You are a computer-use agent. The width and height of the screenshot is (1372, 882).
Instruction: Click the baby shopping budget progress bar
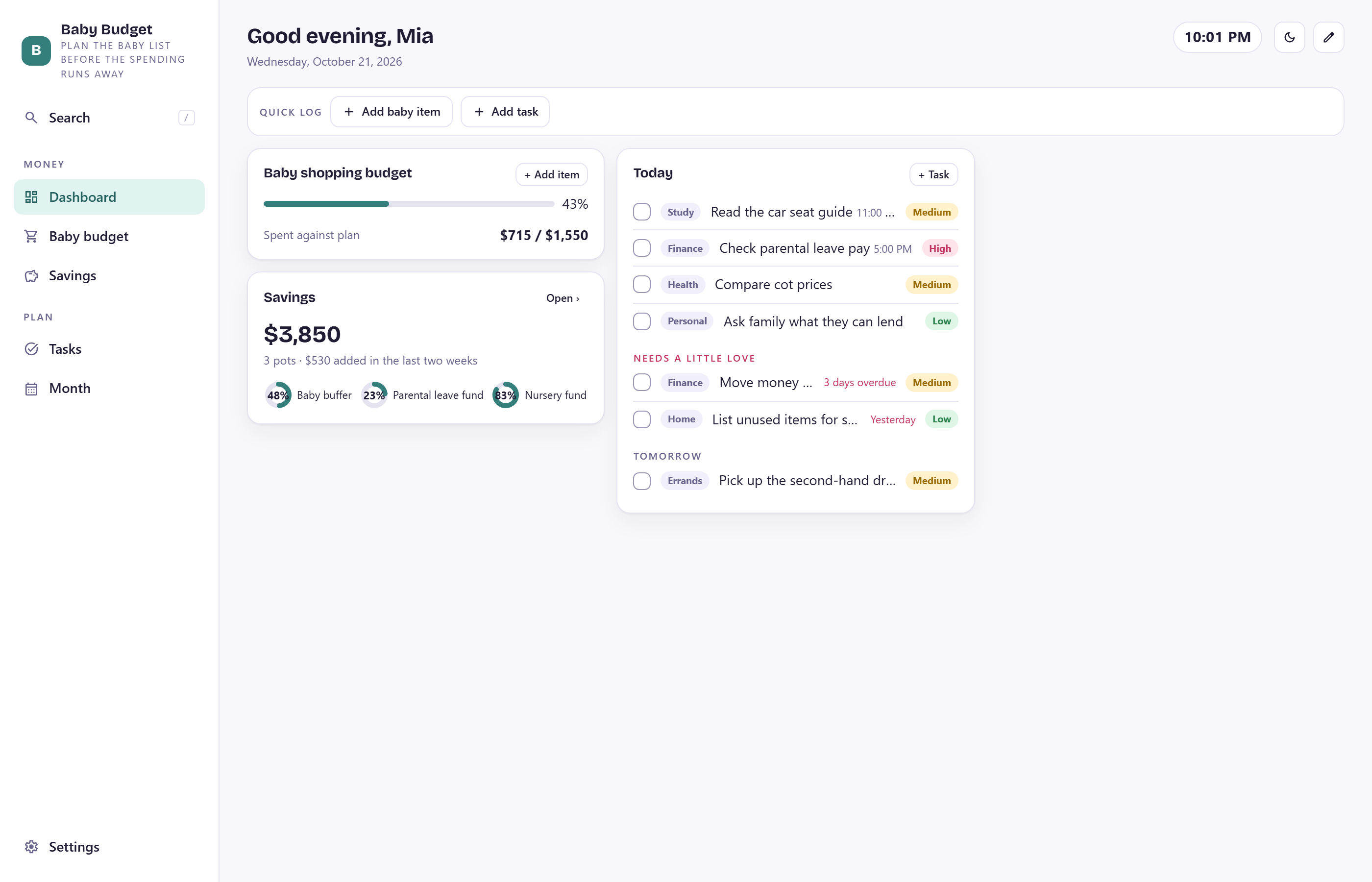tap(409, 204)
